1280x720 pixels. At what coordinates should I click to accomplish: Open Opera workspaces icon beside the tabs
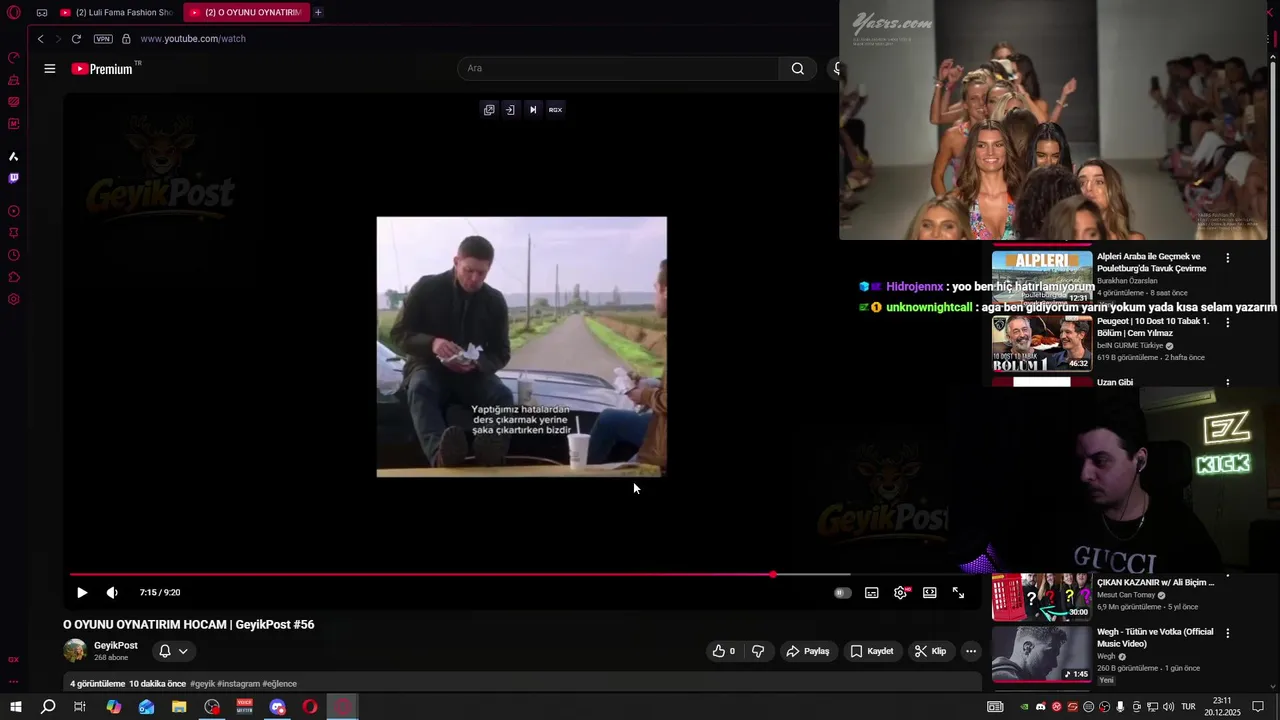(x=42, y=12)
